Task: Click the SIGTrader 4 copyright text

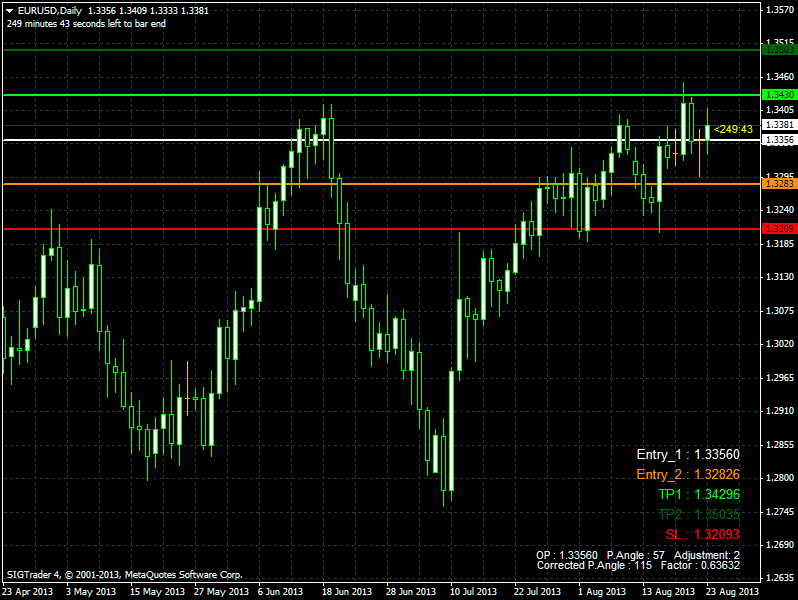Action: point(125,575)
